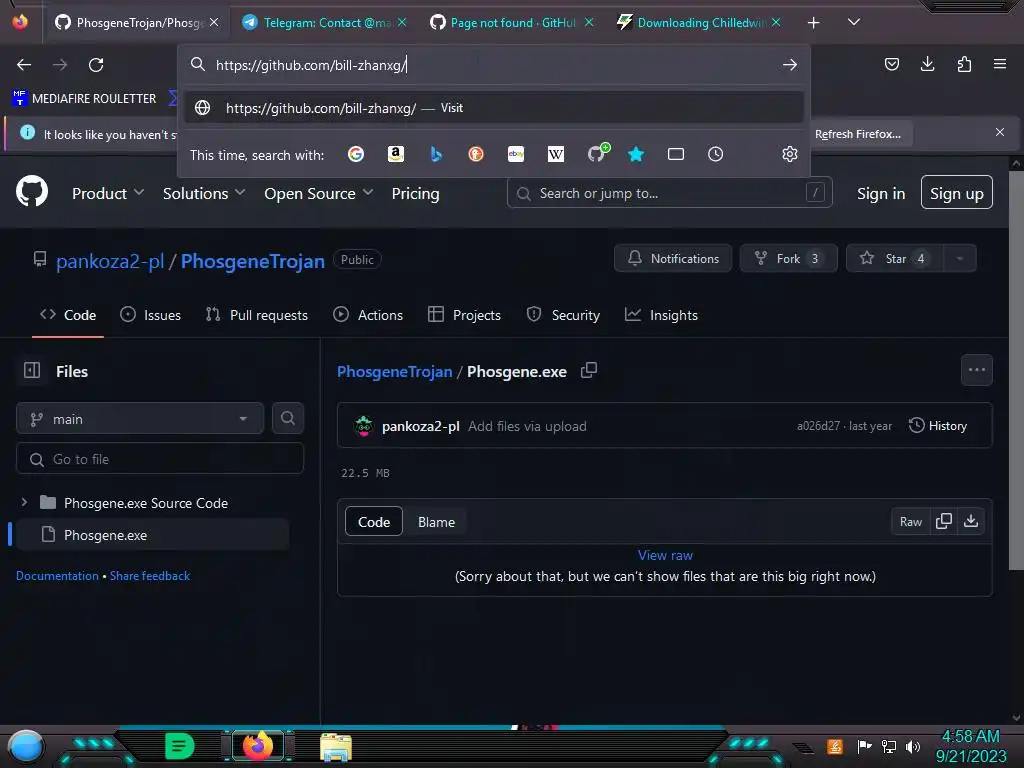Click the Sign up button
This screenshot has width=1024, height=768.
click(x=957, y=193)
